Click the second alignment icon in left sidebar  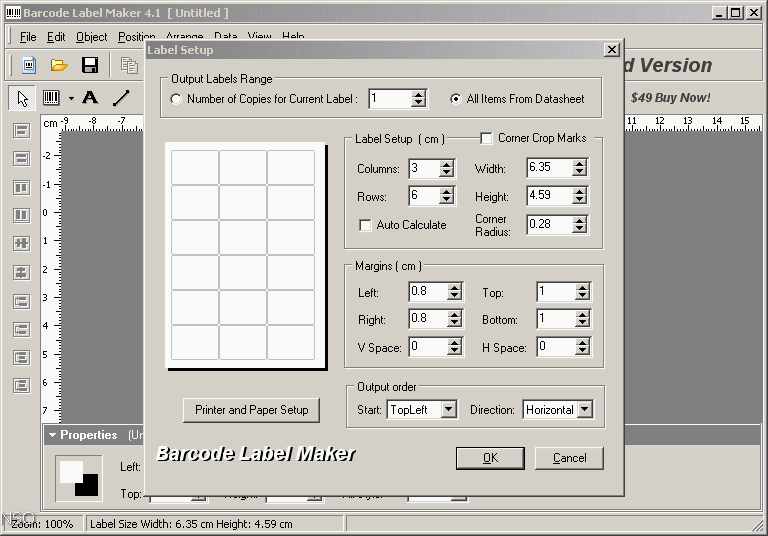(x=21, y=159)
